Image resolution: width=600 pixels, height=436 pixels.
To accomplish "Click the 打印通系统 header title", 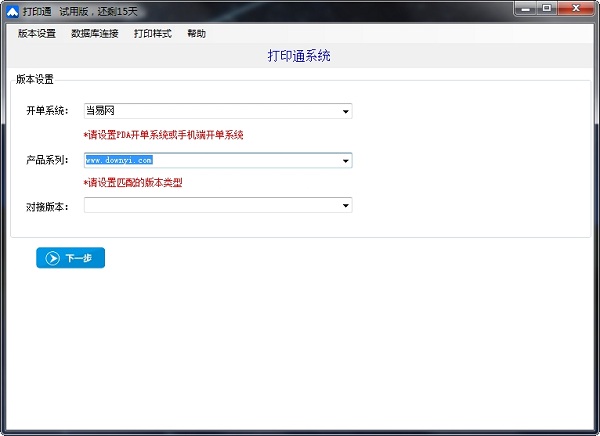I will 299,56.
